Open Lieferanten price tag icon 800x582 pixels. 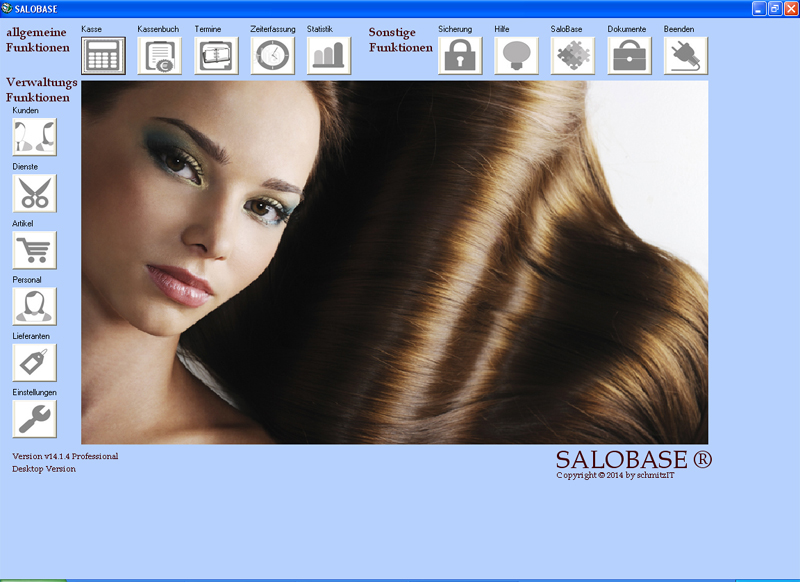(x=35, y=363)
